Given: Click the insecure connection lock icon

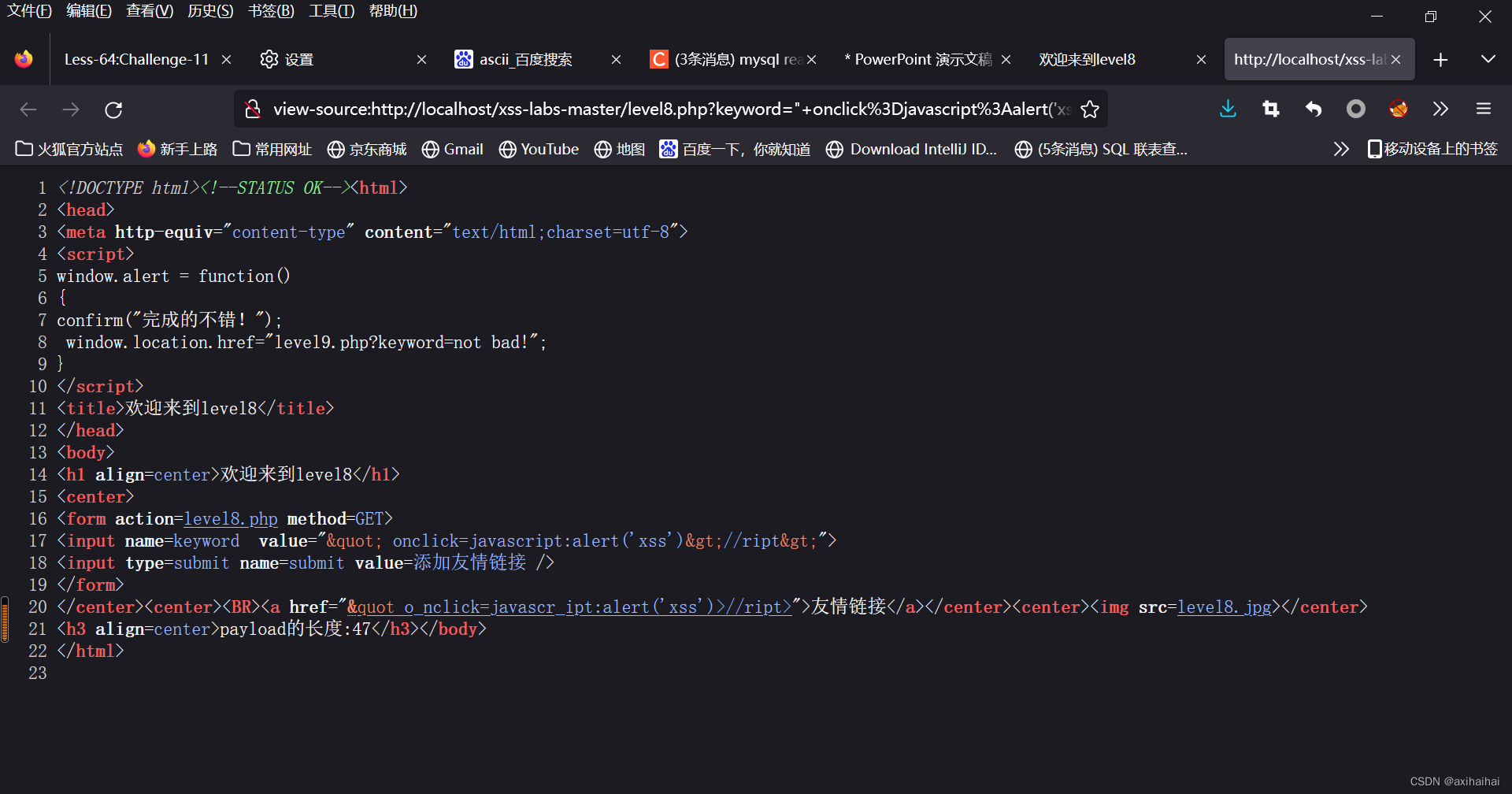Looking at the screenshot, I should pos(252,109).
